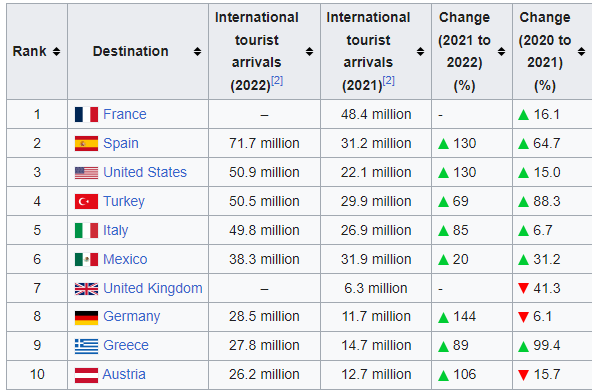This screenshot has height=391, width=592.
Task: Click the France flag icon
Action: tap(86, 114)
